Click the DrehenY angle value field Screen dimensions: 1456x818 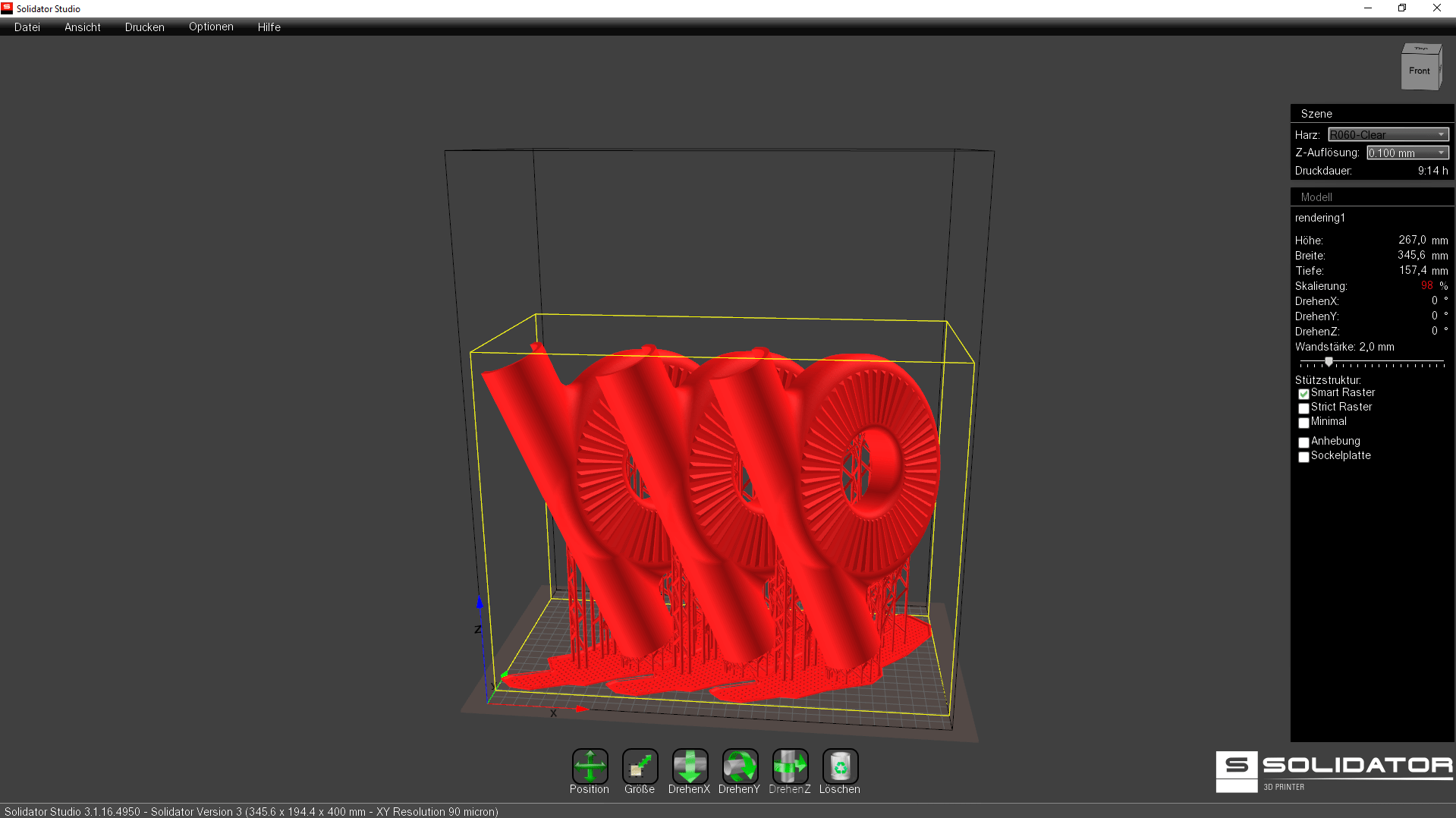(1434, 316)
